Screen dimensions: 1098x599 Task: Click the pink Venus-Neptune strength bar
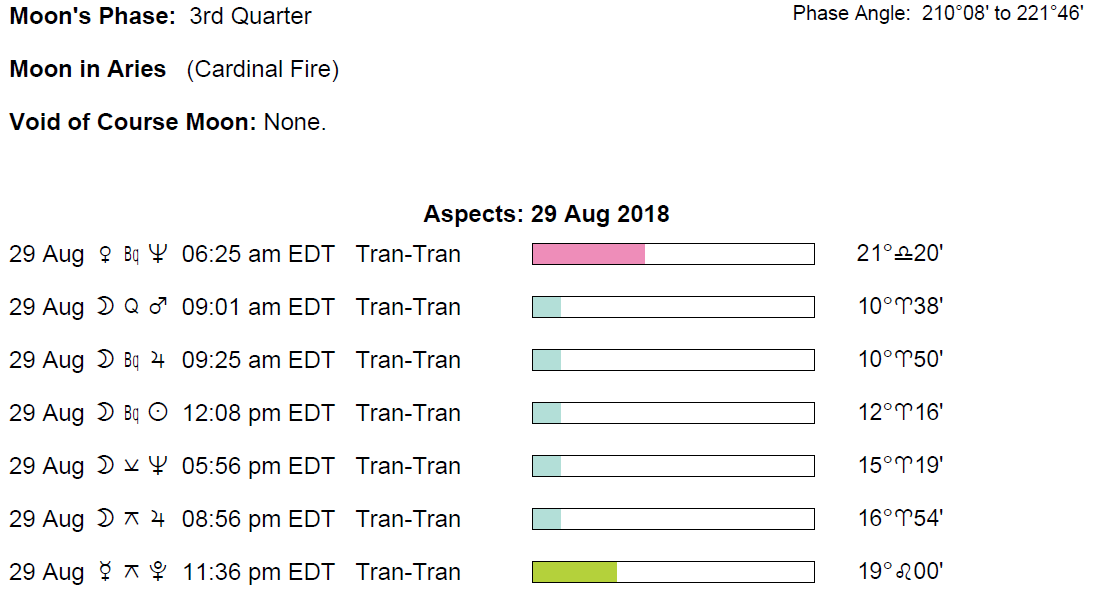(588, 254)
